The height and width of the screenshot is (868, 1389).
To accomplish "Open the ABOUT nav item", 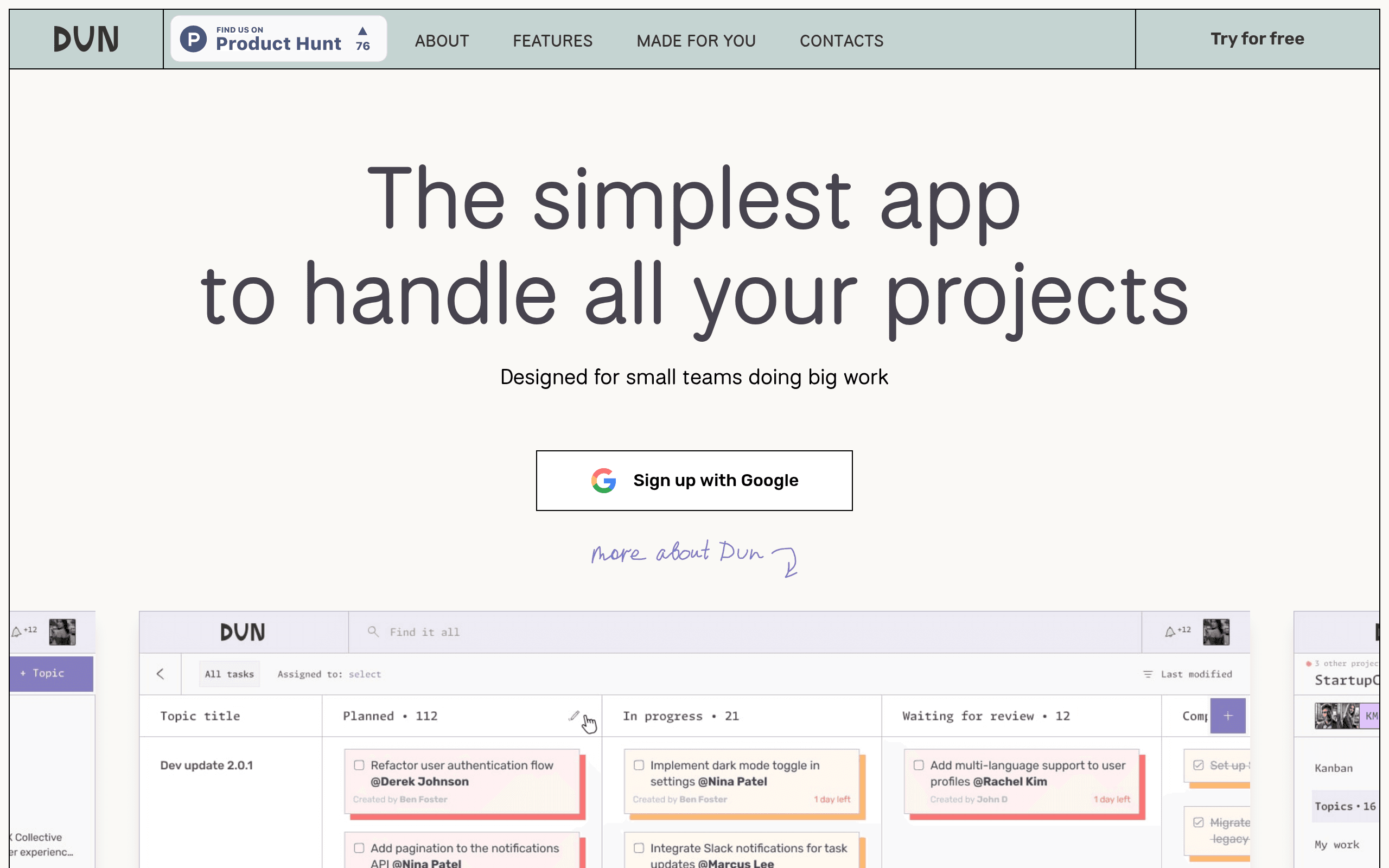I will 442,41.
